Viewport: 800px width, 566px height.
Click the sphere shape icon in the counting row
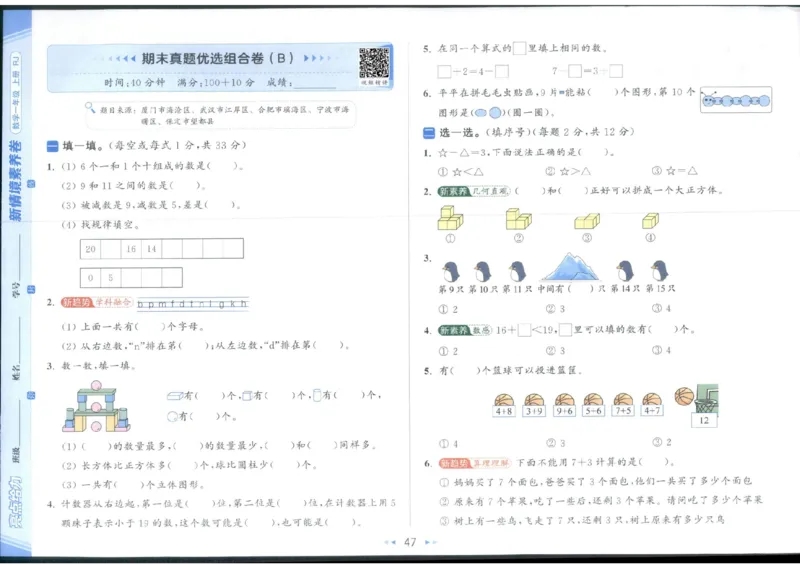click(172, 416)
